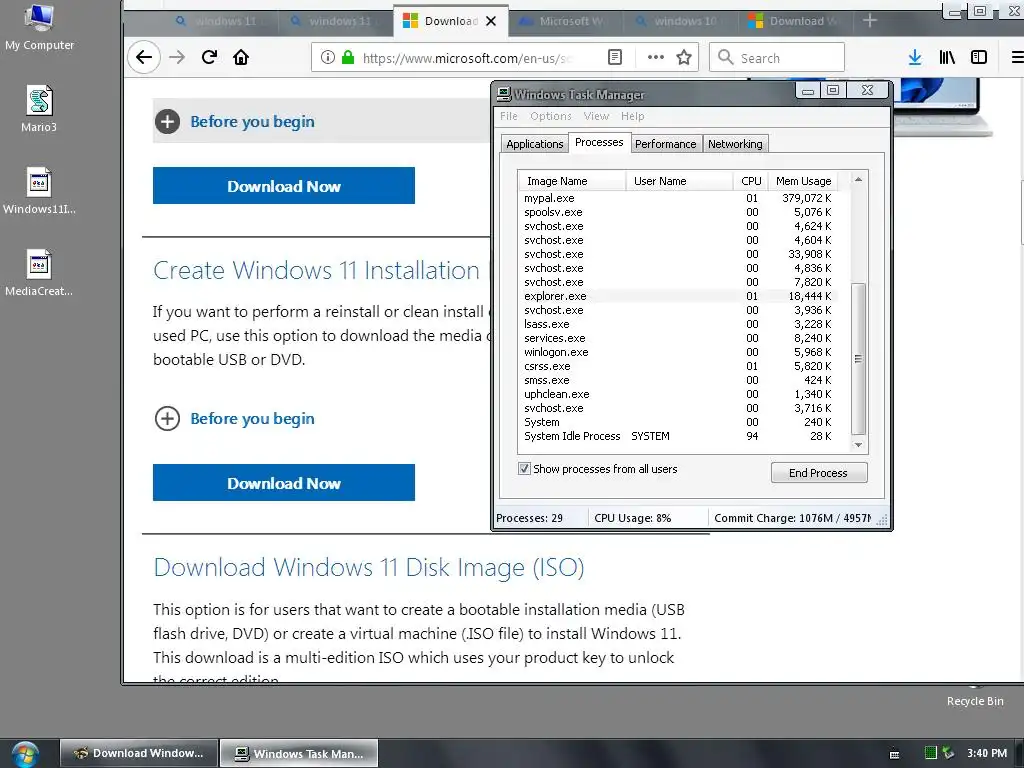The width and height of the screenshot is (1024, 768).
Task: Click the browser forward arrow
Action: coord(177,57)
